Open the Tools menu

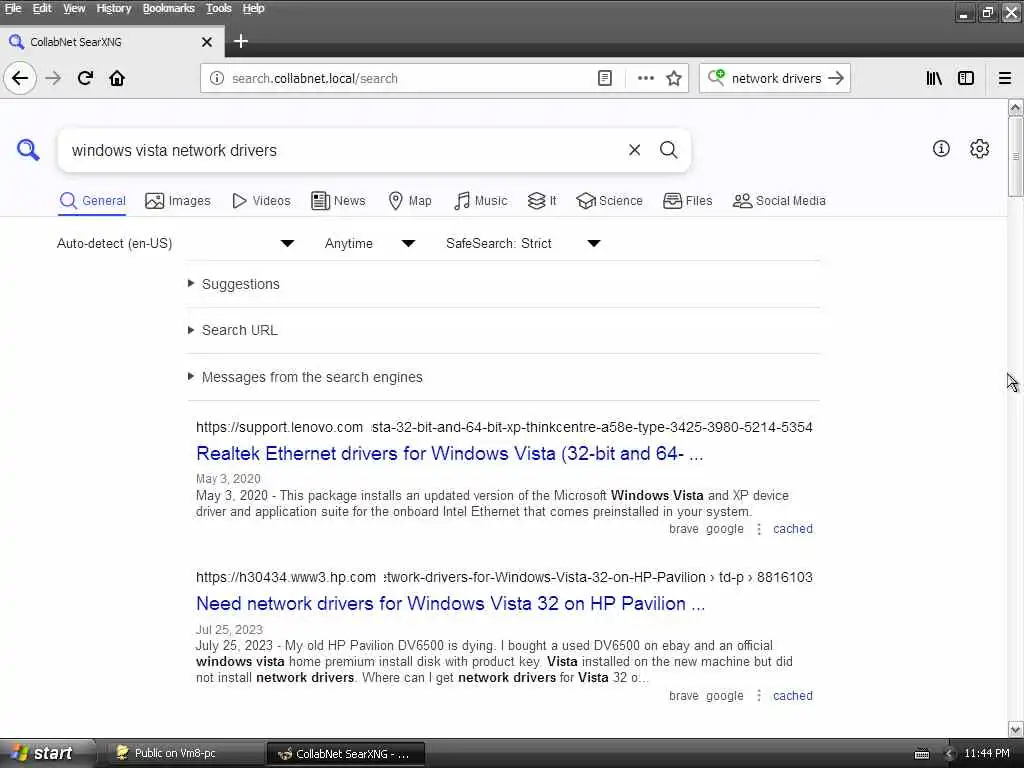click(219, 8)
